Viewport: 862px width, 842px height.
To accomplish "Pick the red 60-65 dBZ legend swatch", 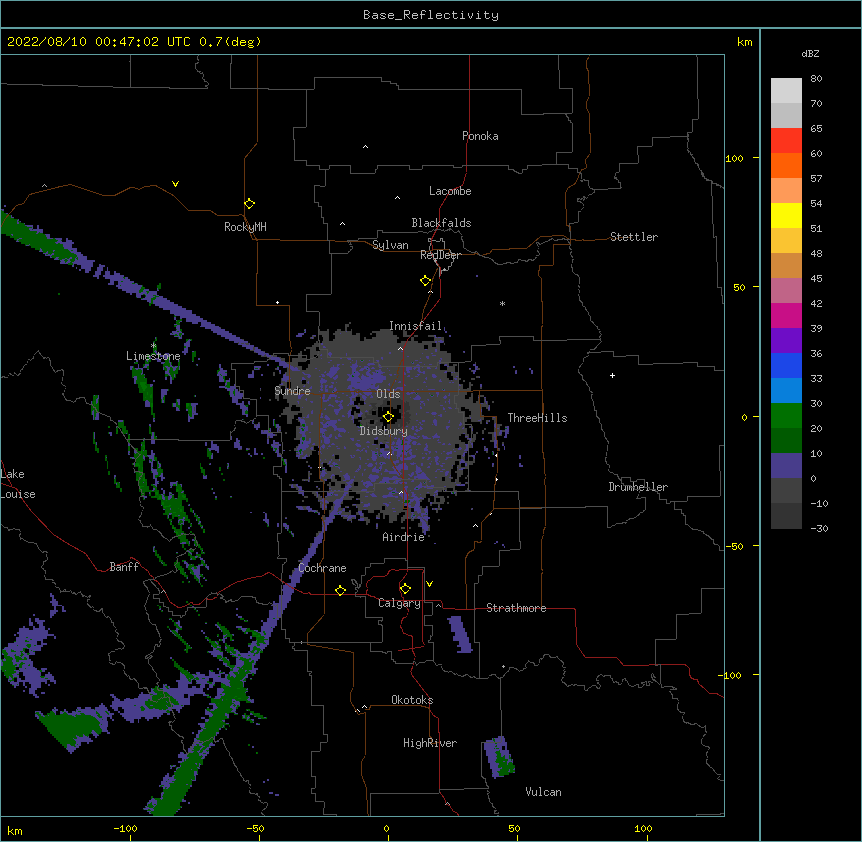I will point(786,141).
